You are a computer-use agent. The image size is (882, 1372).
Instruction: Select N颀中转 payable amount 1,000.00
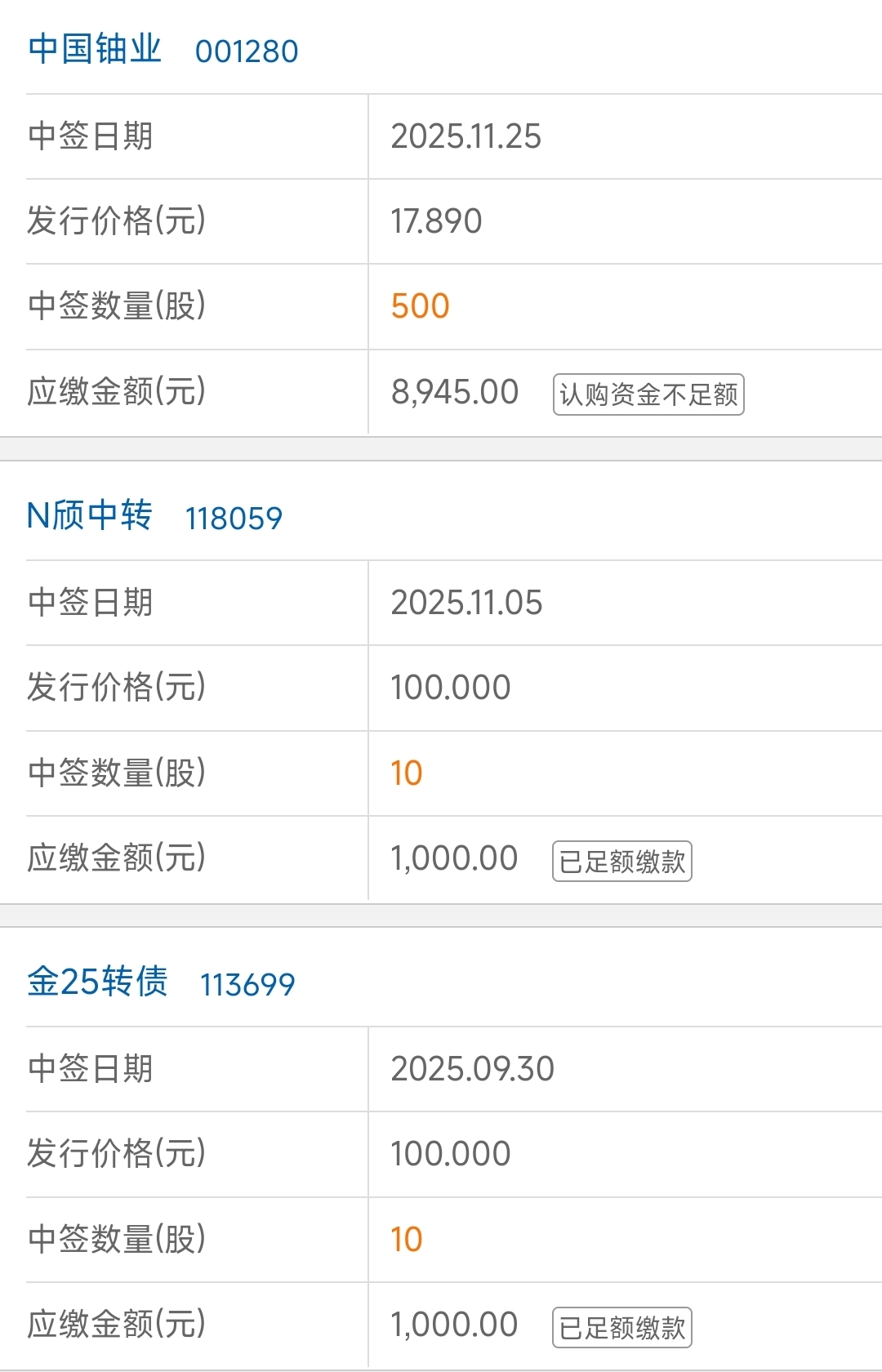454,858
